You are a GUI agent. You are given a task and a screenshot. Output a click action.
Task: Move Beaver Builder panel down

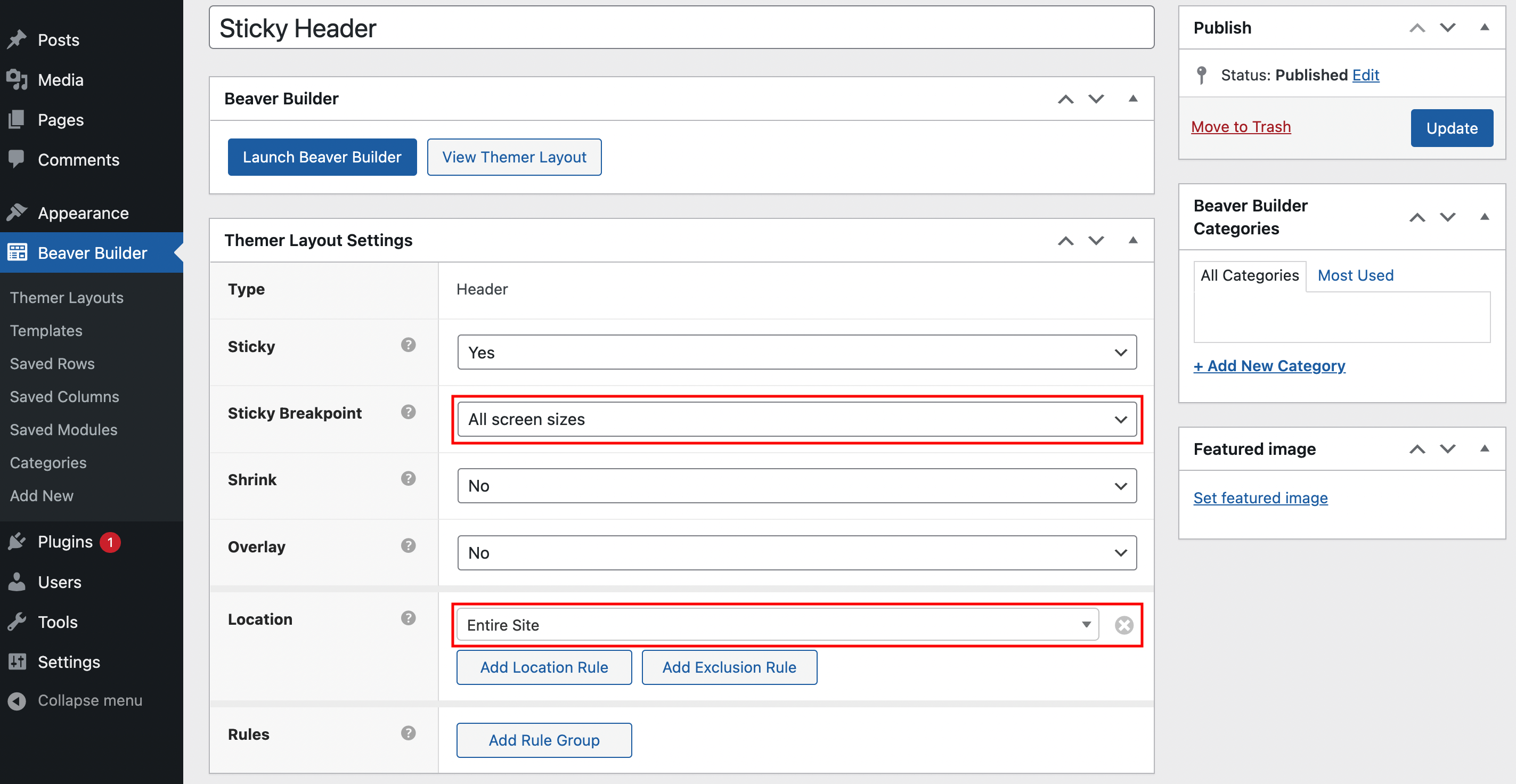point(1096,99)
